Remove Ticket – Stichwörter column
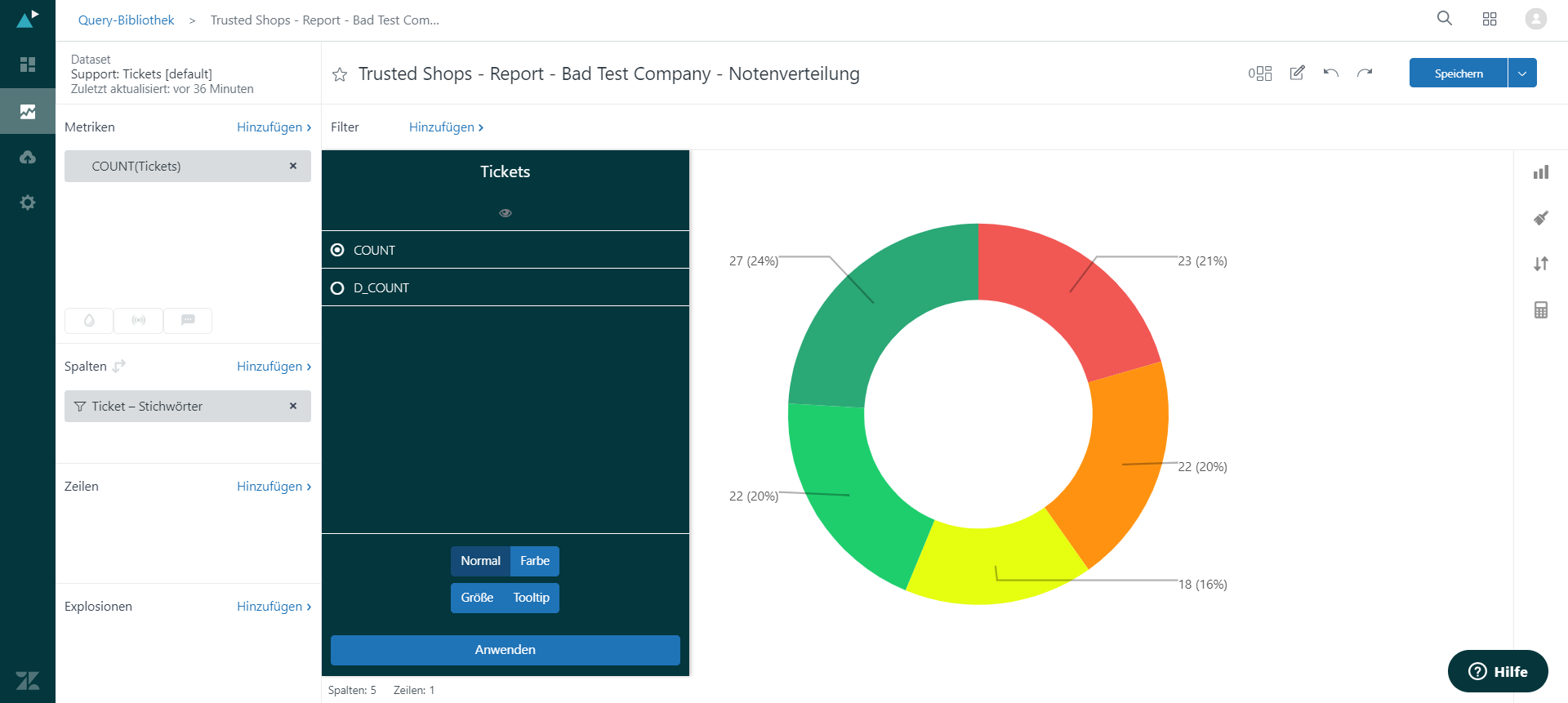The width and height of the screenshot is (1568, 703). tap(293, 406)
